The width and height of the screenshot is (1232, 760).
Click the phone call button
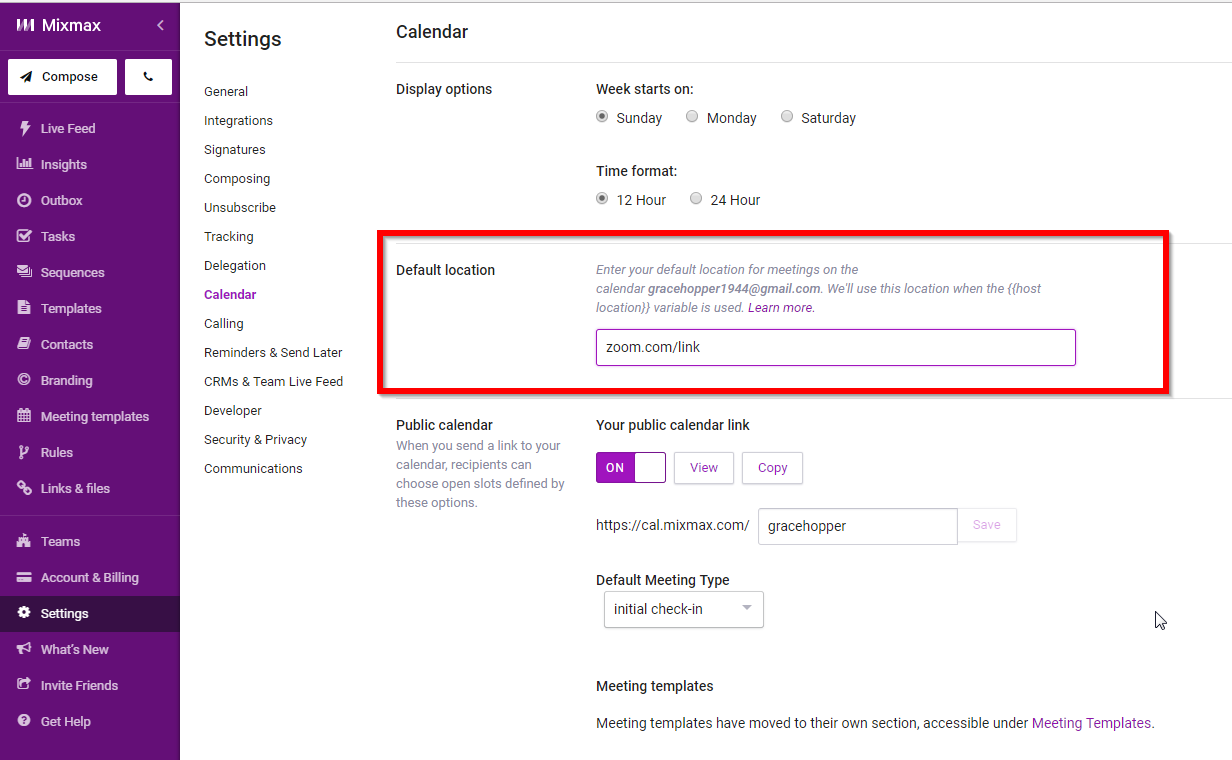[x=148, y=77]
